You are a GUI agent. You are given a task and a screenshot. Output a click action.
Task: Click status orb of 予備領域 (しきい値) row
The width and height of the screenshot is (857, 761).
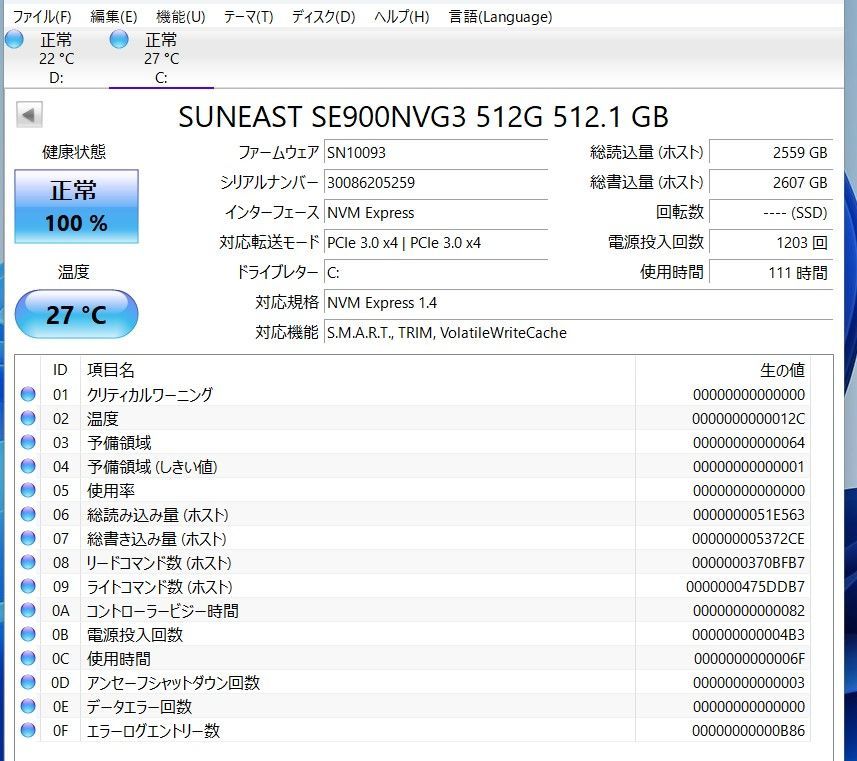[28, 466]
